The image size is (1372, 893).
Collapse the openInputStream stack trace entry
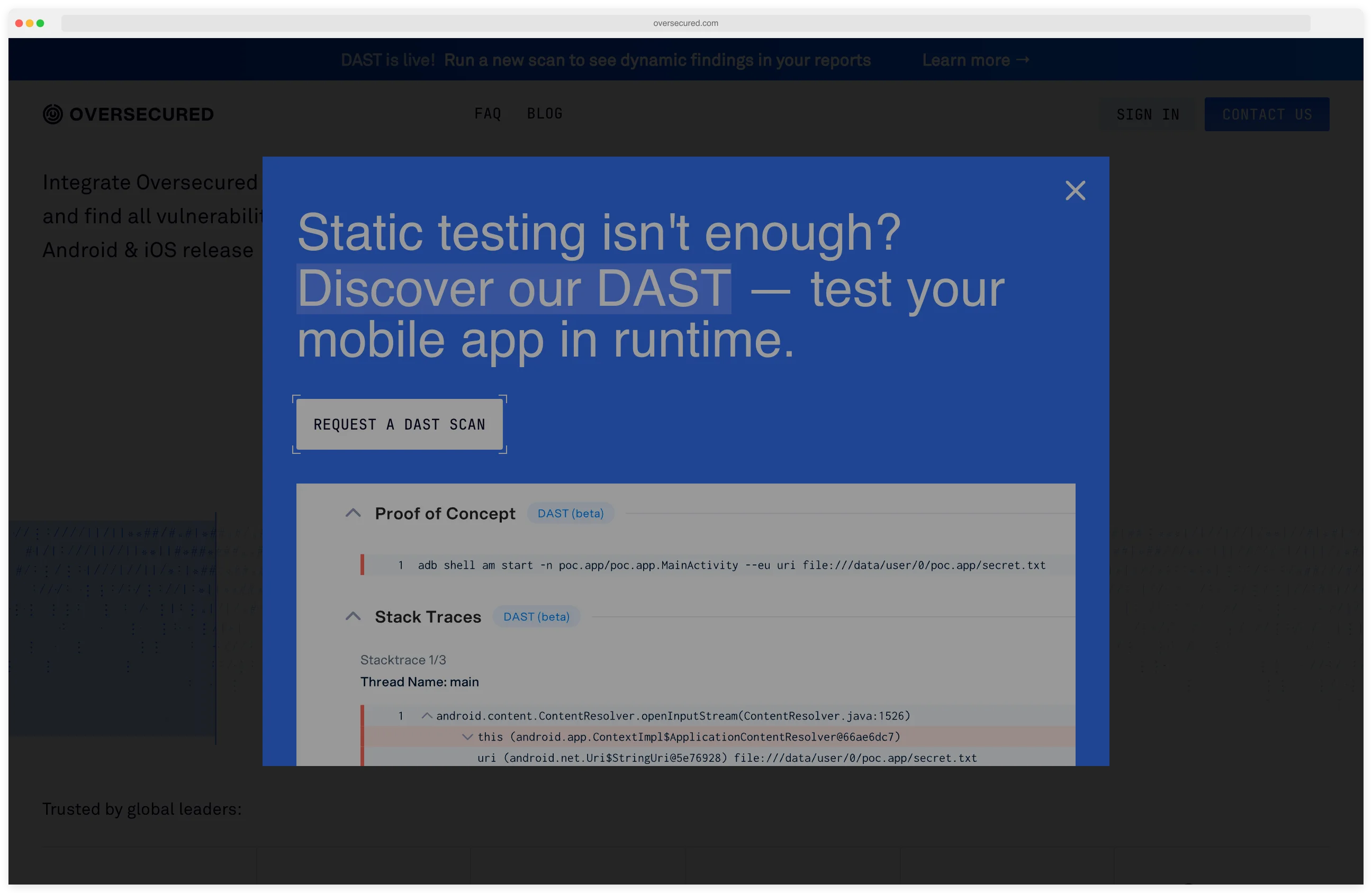[x=427, y=716]
